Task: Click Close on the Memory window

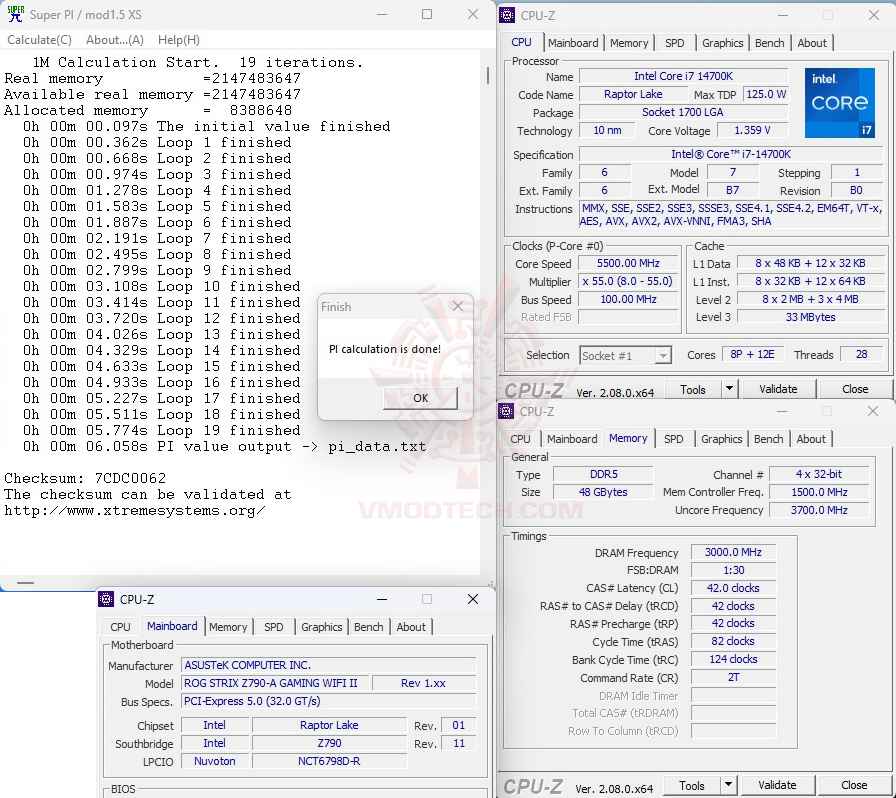Action: click(x=855, y=785)
